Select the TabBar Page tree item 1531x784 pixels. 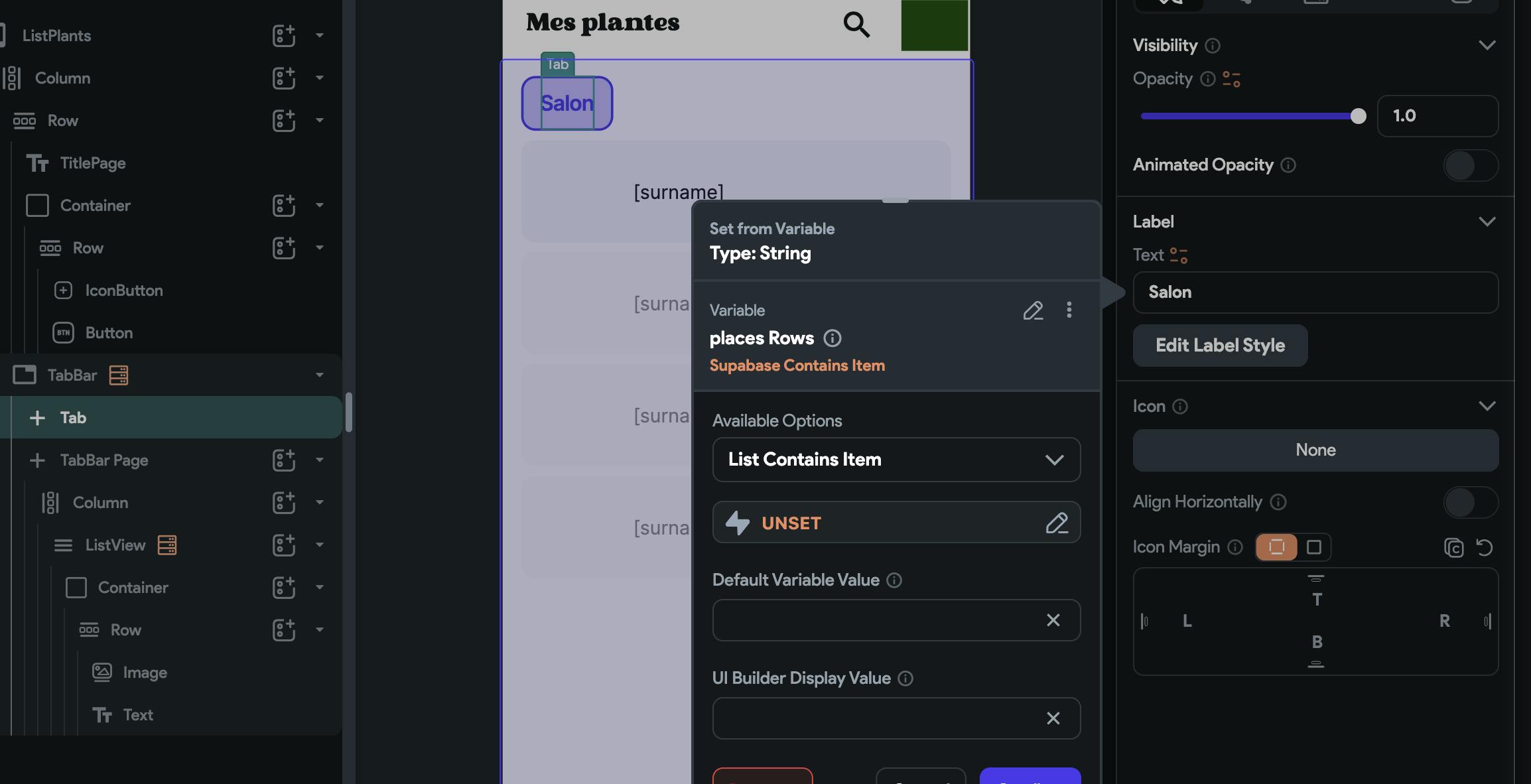click(x=104, y=460)
